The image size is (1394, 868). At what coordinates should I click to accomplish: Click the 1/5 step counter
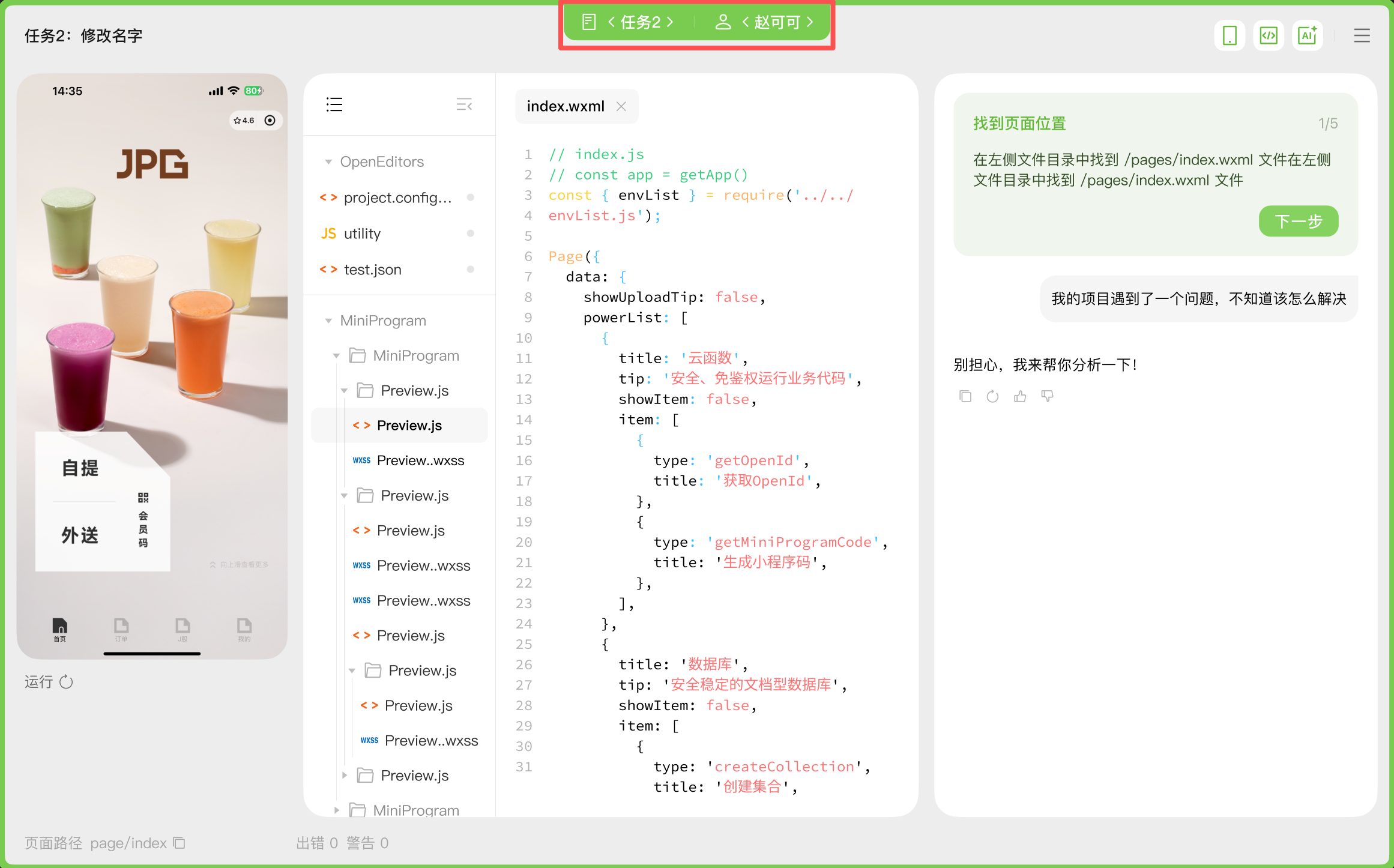1328,124
